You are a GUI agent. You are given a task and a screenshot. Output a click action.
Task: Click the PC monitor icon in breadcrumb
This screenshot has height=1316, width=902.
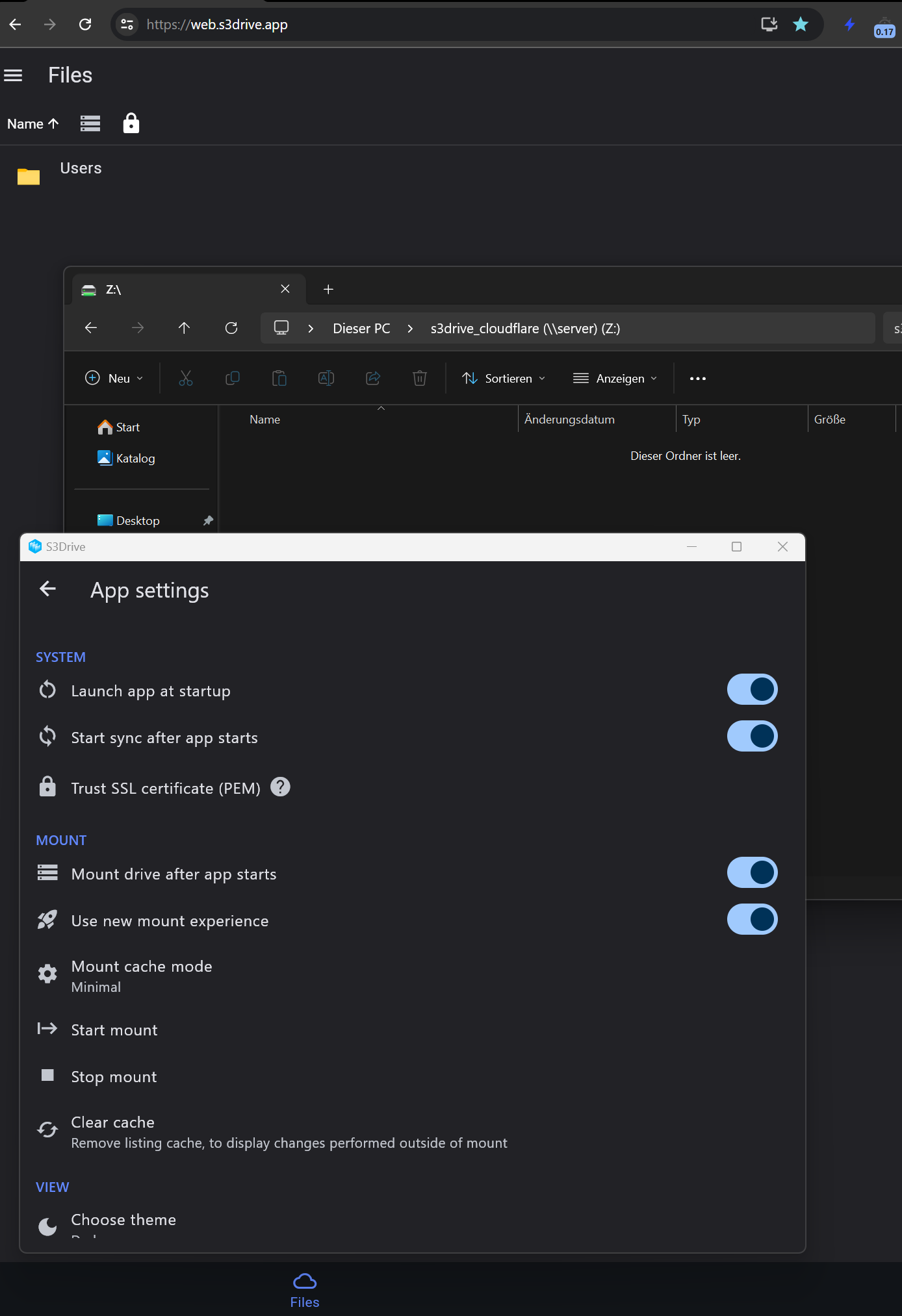[281, 328]
